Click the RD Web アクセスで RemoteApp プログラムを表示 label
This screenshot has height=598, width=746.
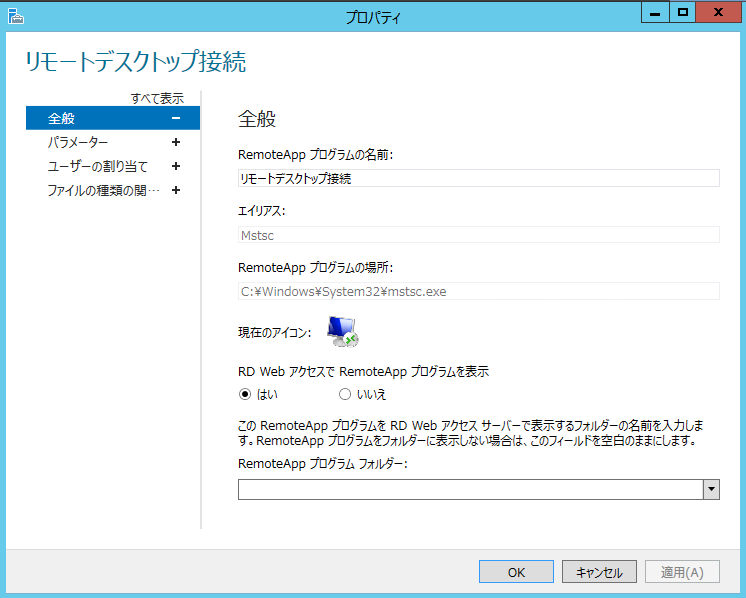tap(363, 372)
